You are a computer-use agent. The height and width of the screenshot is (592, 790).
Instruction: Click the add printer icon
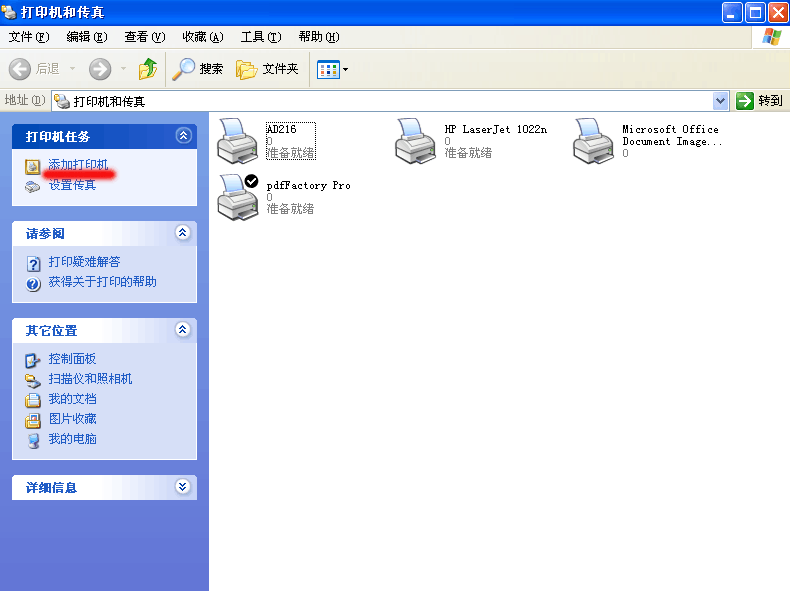33,166
